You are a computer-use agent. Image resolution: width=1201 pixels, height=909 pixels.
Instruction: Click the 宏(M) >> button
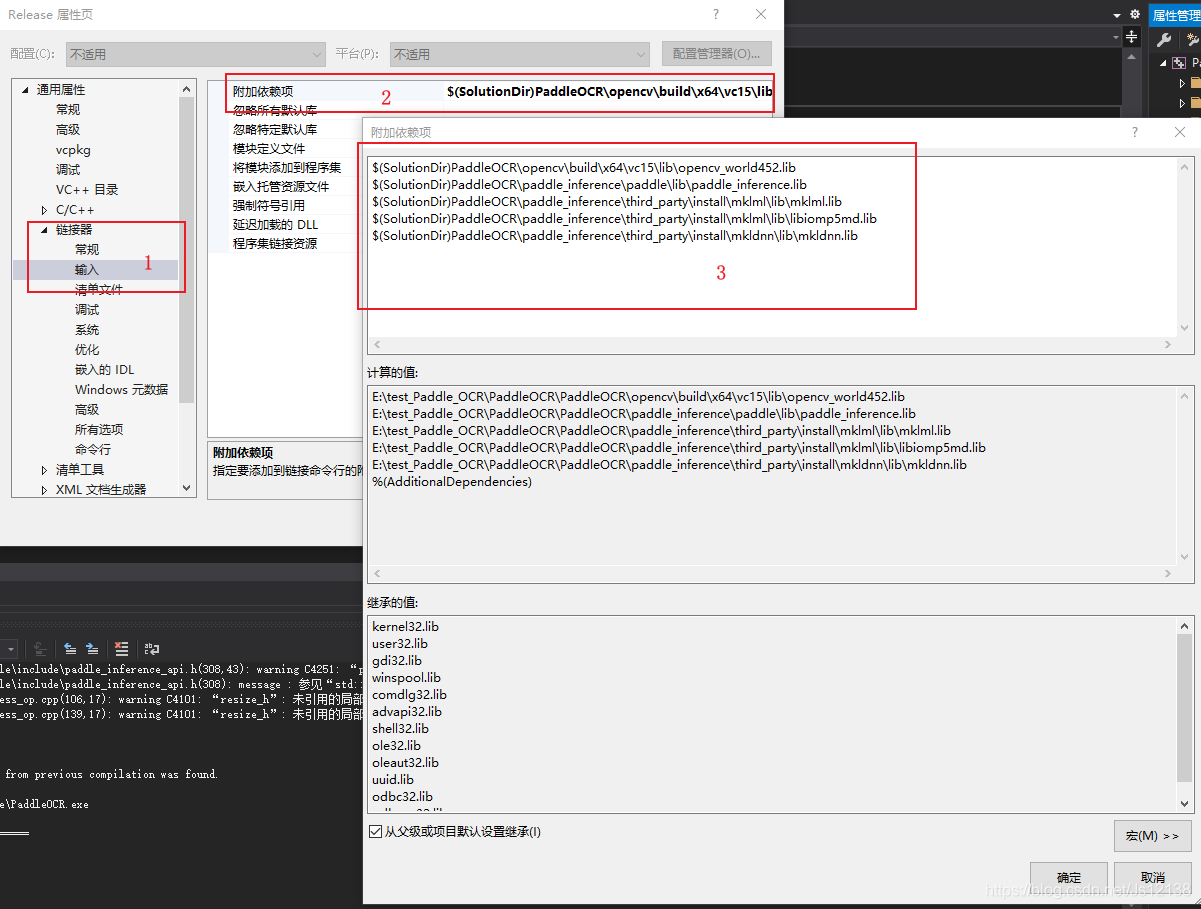click(x=1152, y=835)
